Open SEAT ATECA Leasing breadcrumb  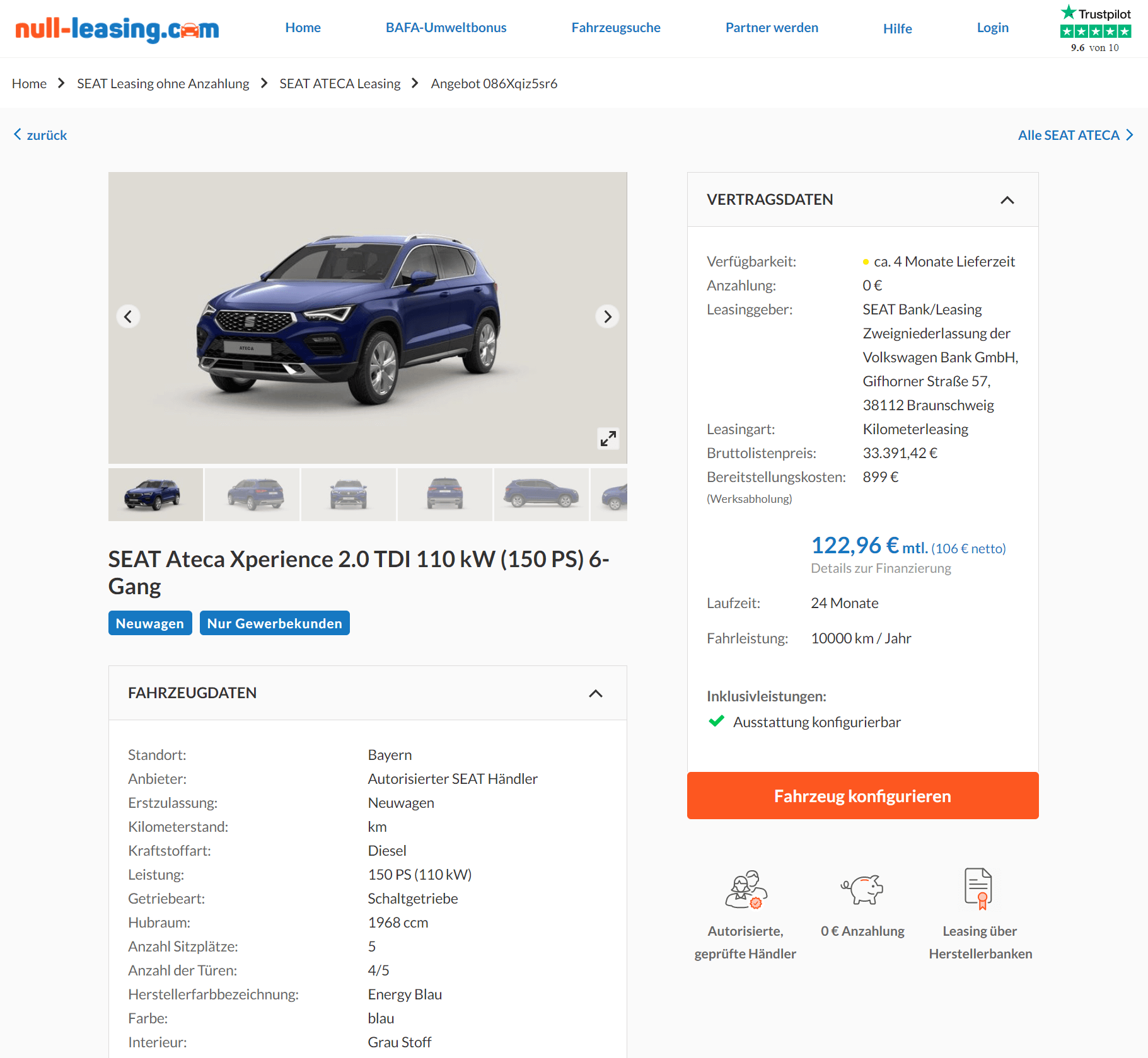pos(340,84)
